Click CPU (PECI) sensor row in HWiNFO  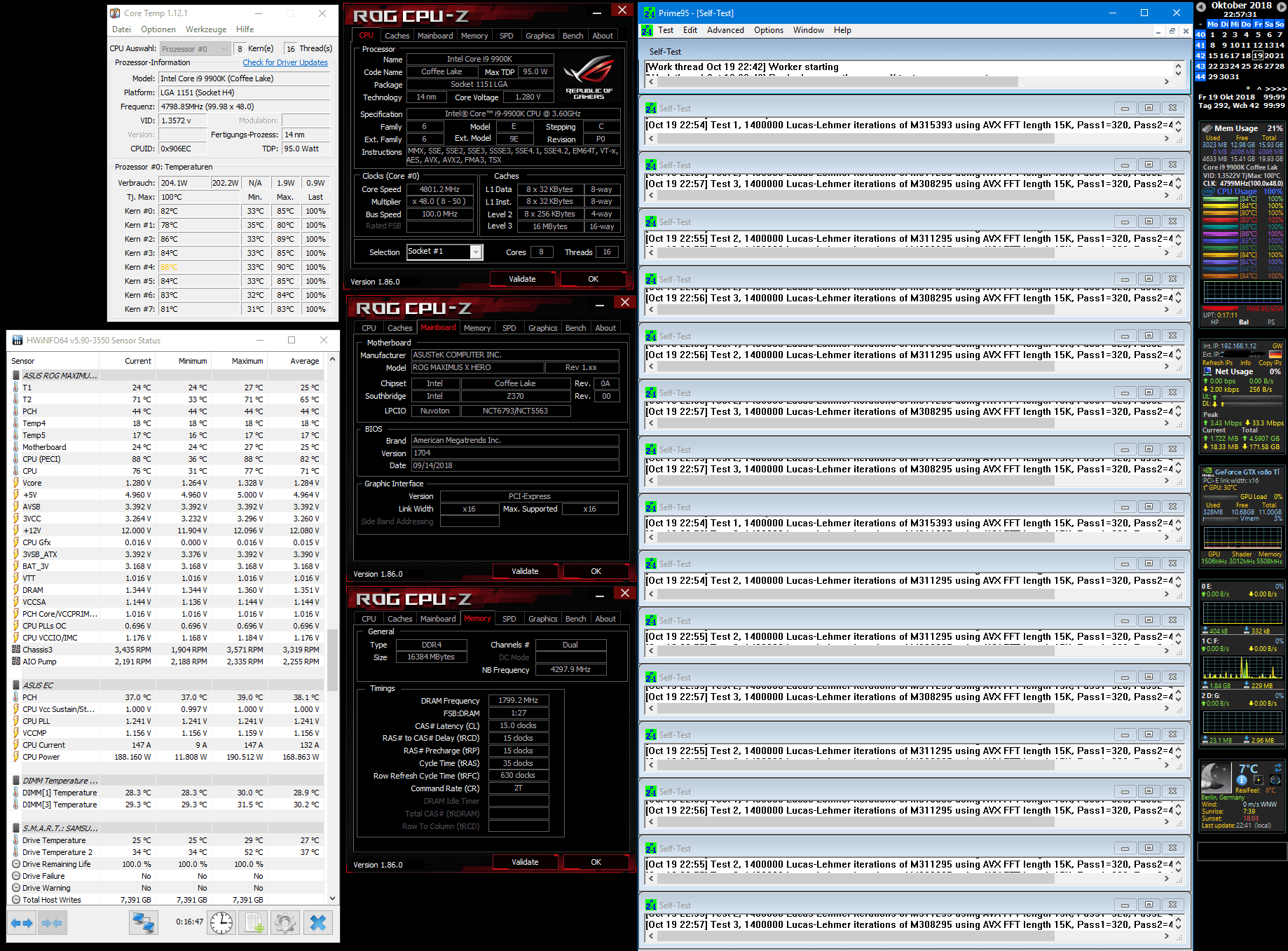pos(166,459)
